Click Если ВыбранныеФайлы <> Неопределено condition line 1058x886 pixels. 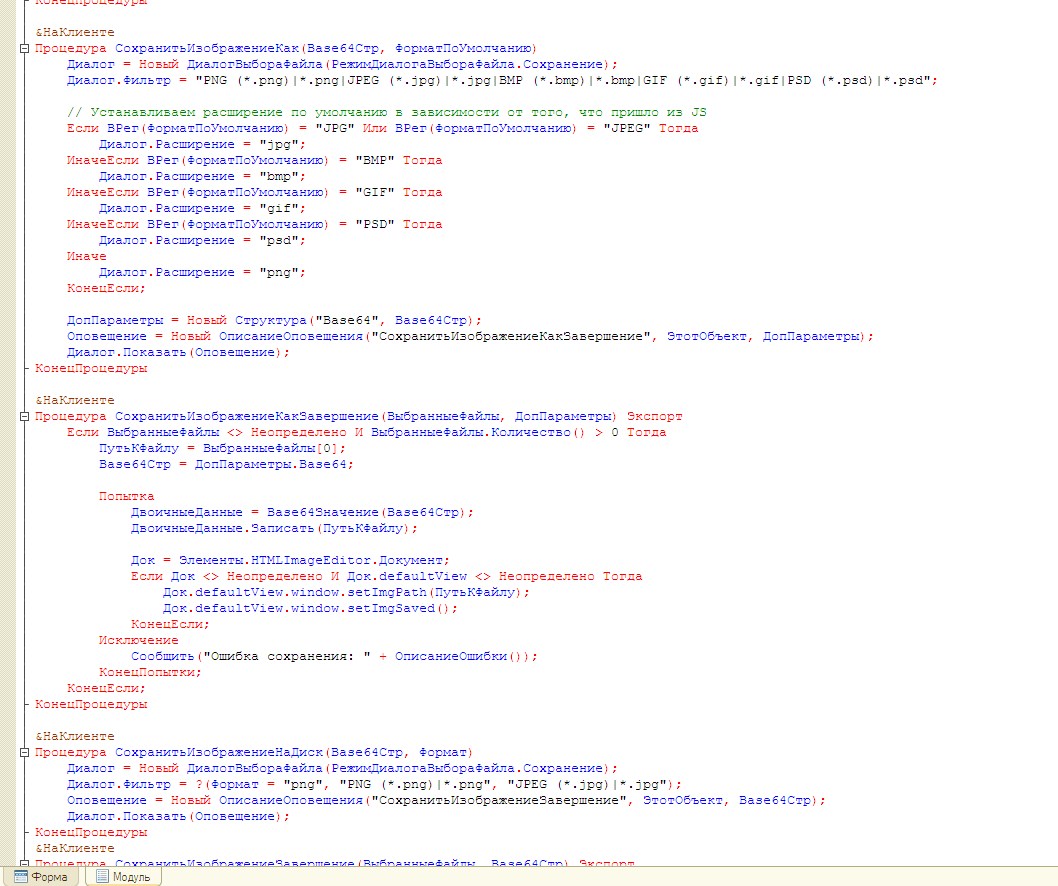point(366,433)
